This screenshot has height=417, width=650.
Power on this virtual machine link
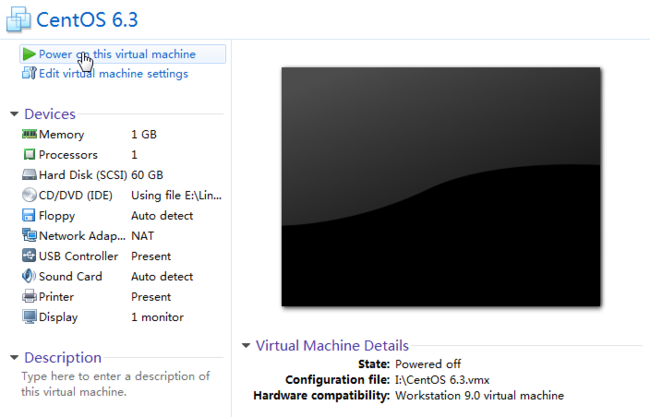117,54
